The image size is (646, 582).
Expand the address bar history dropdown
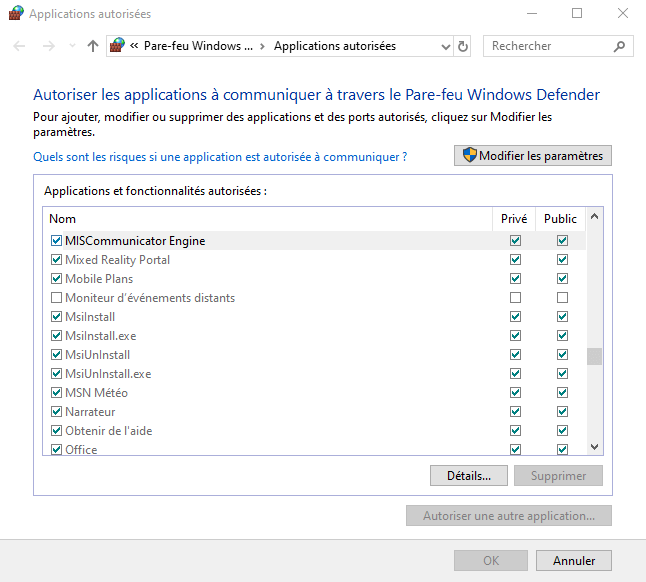pos(445,46)
